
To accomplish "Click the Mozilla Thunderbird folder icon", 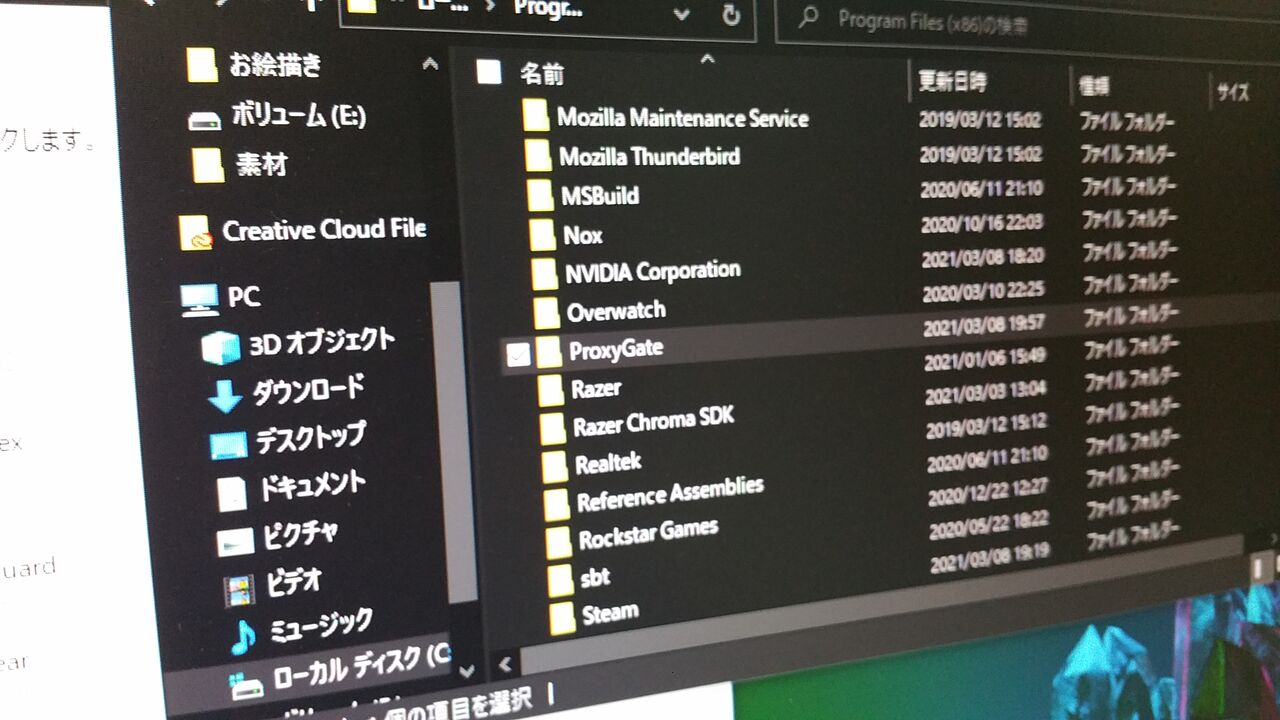I will 538,155.
